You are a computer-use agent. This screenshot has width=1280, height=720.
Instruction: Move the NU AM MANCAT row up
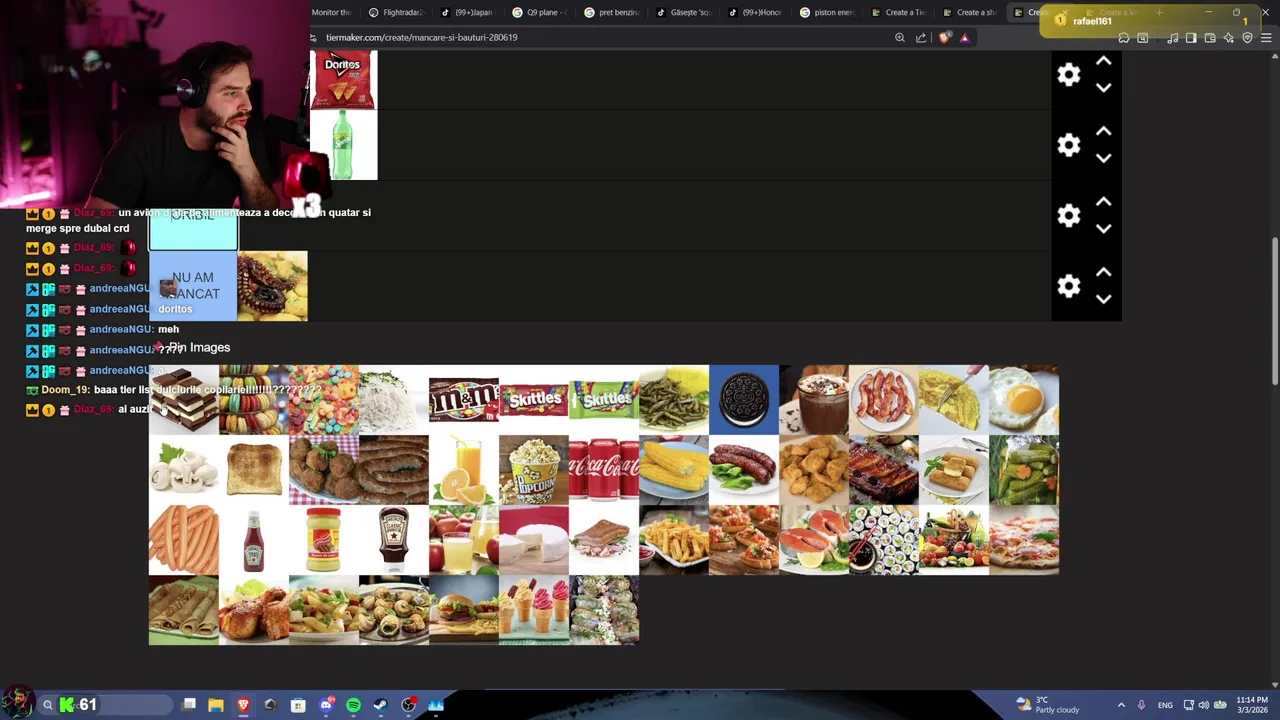point(1103,272)
